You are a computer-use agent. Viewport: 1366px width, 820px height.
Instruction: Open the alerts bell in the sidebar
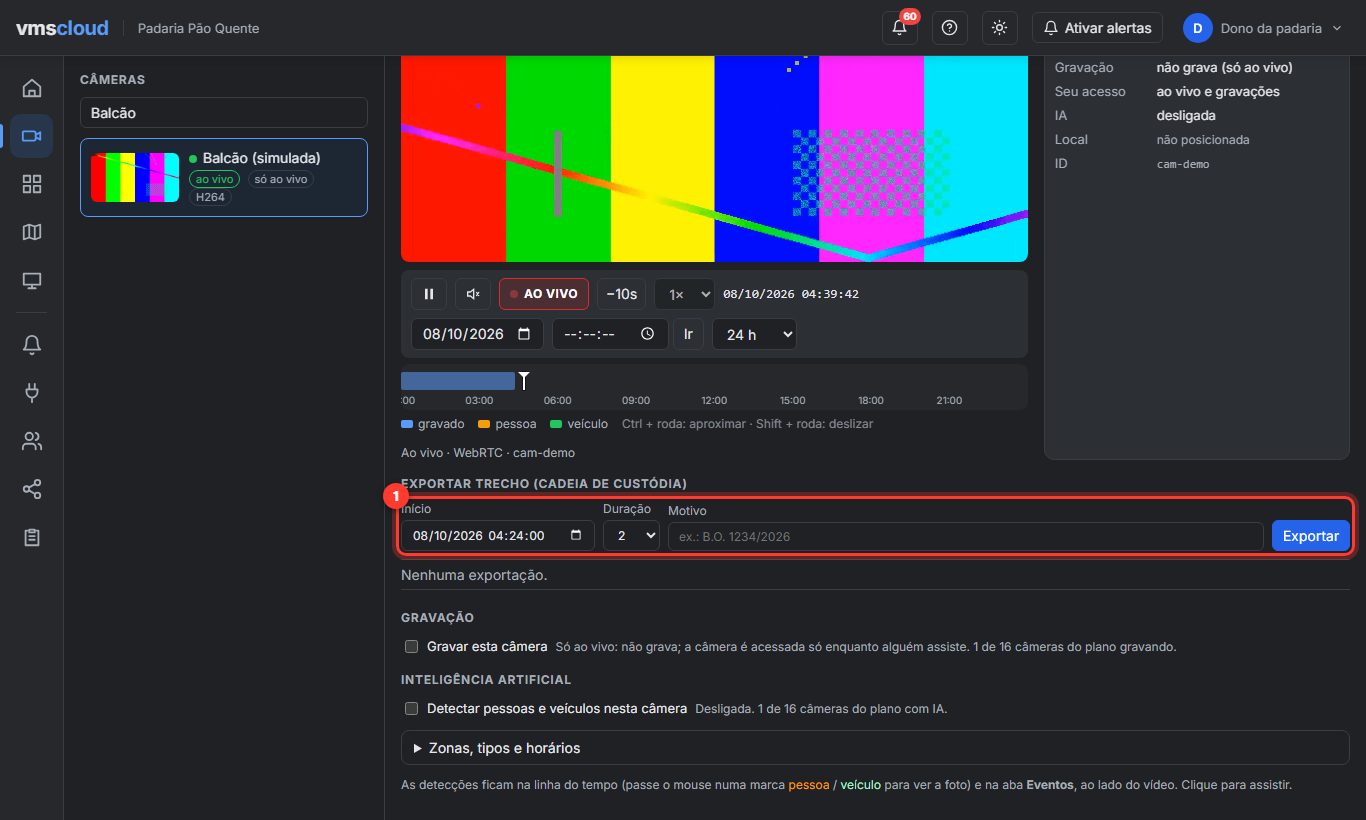pos(32,345)
